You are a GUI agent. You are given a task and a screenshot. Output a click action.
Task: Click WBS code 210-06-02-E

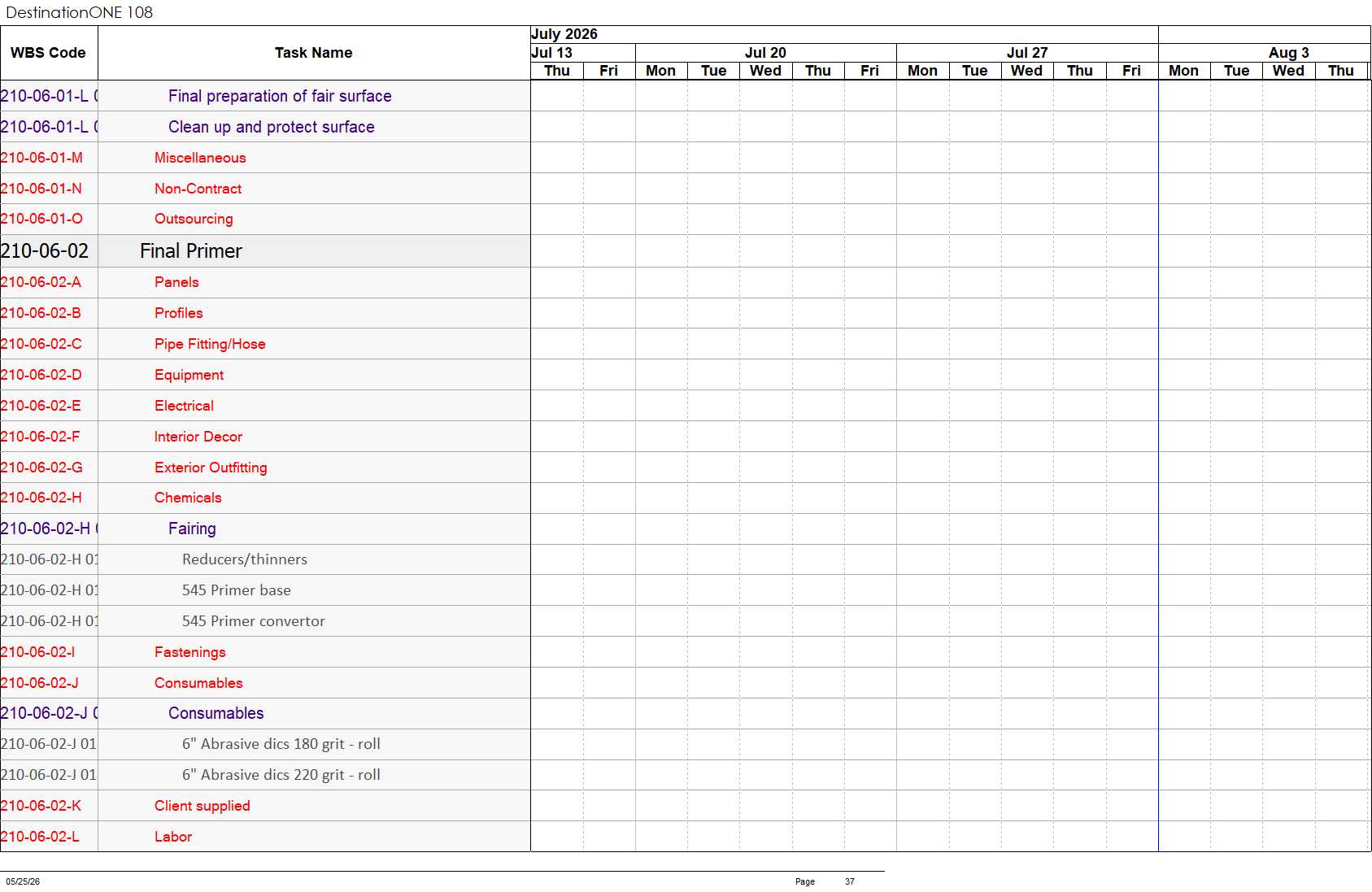(x=41, y=406)
